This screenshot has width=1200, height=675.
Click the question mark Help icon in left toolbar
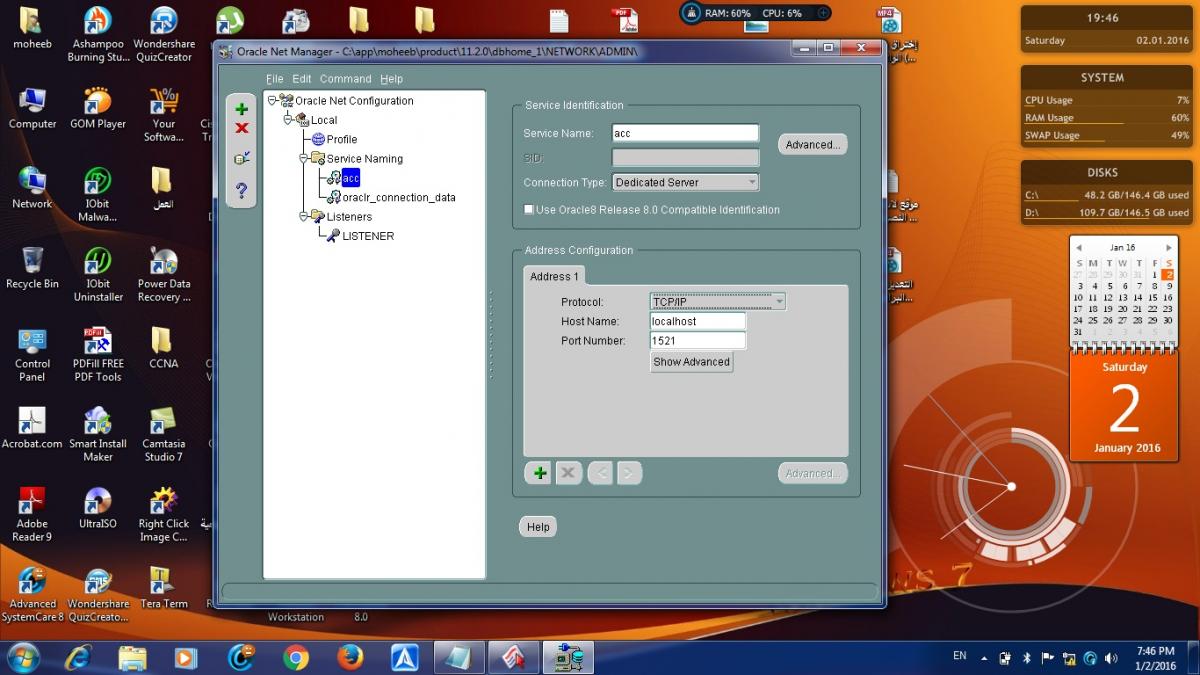click(241, 190)
